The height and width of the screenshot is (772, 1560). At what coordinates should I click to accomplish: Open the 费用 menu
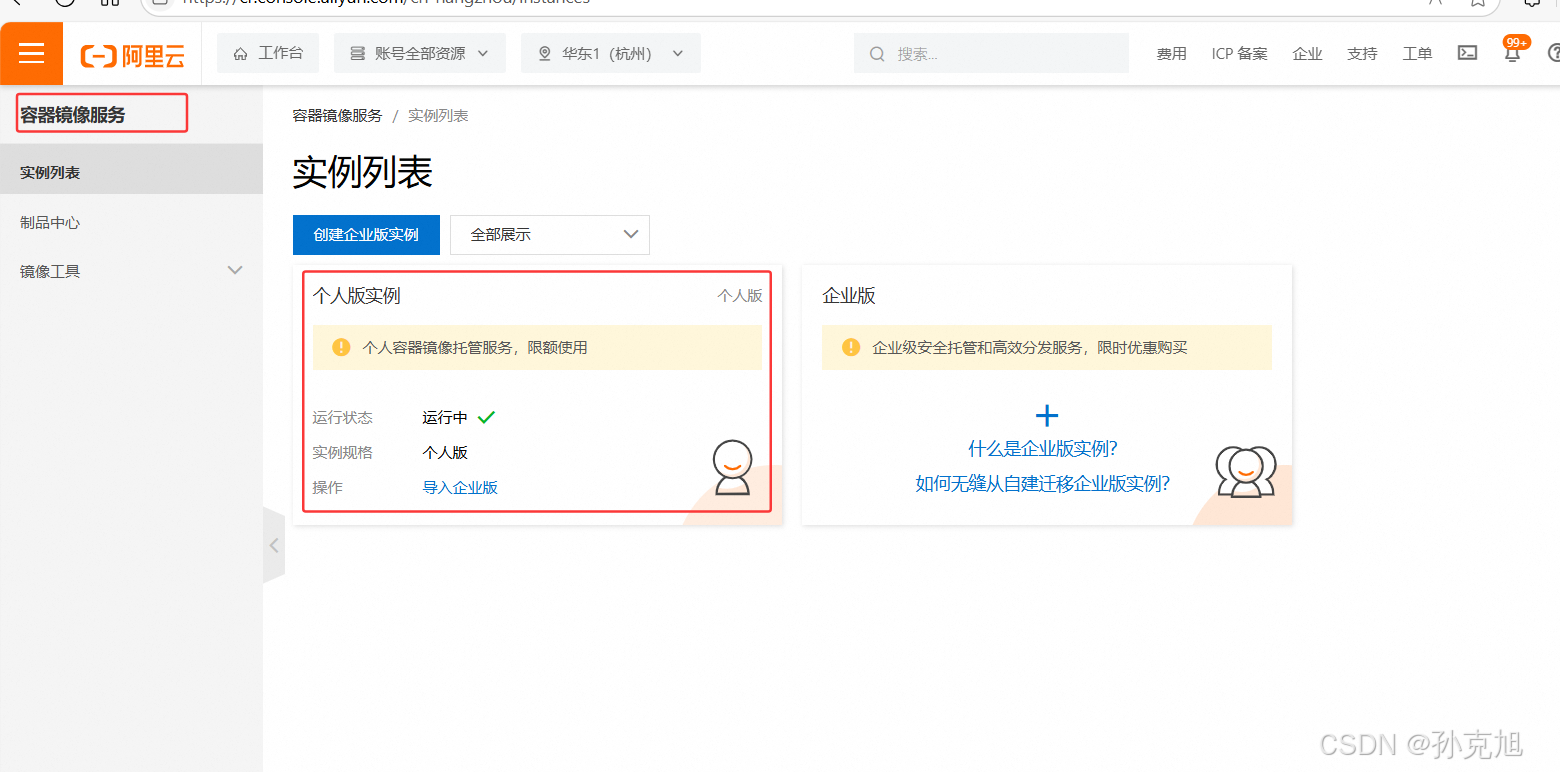pos(1171,54)
